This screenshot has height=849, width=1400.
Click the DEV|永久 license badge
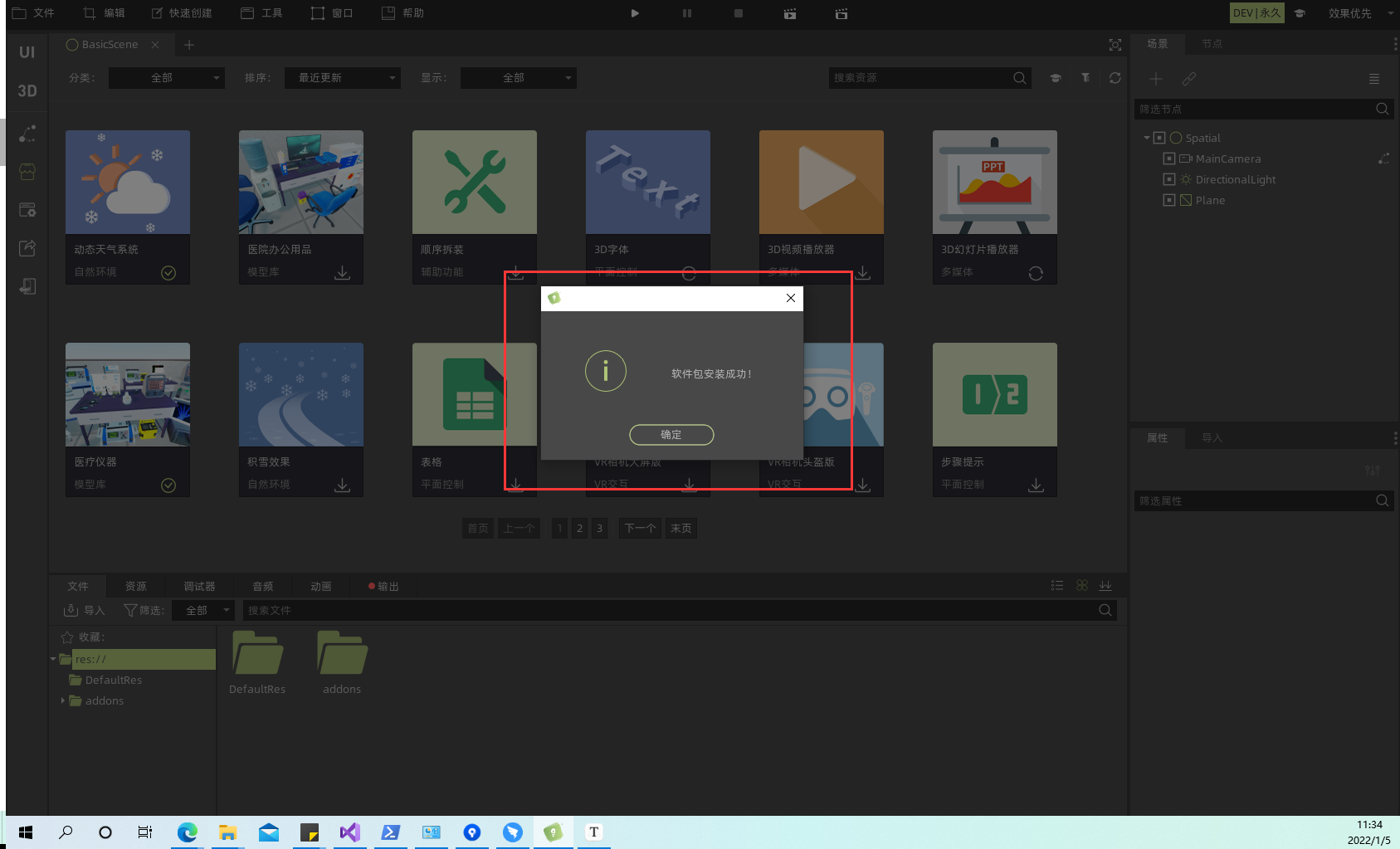(1256, 13)
